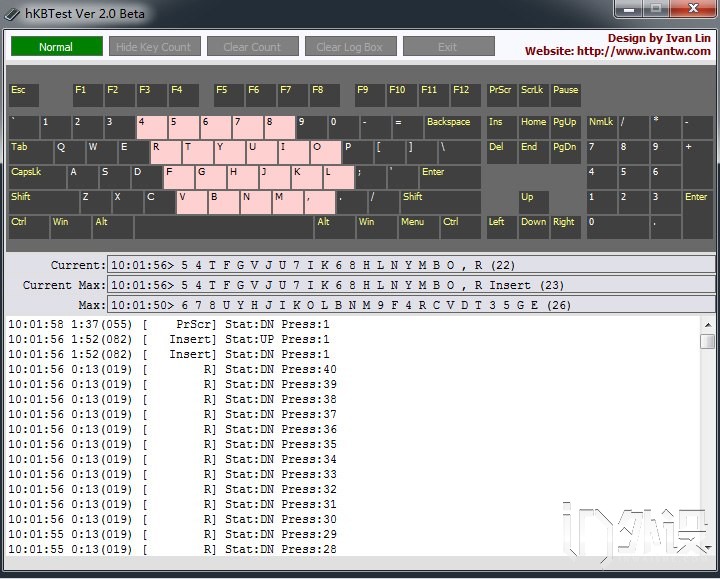Click the highlighted M key tile
The width and height of the screenshot is (720, 579).
[287, 202]
